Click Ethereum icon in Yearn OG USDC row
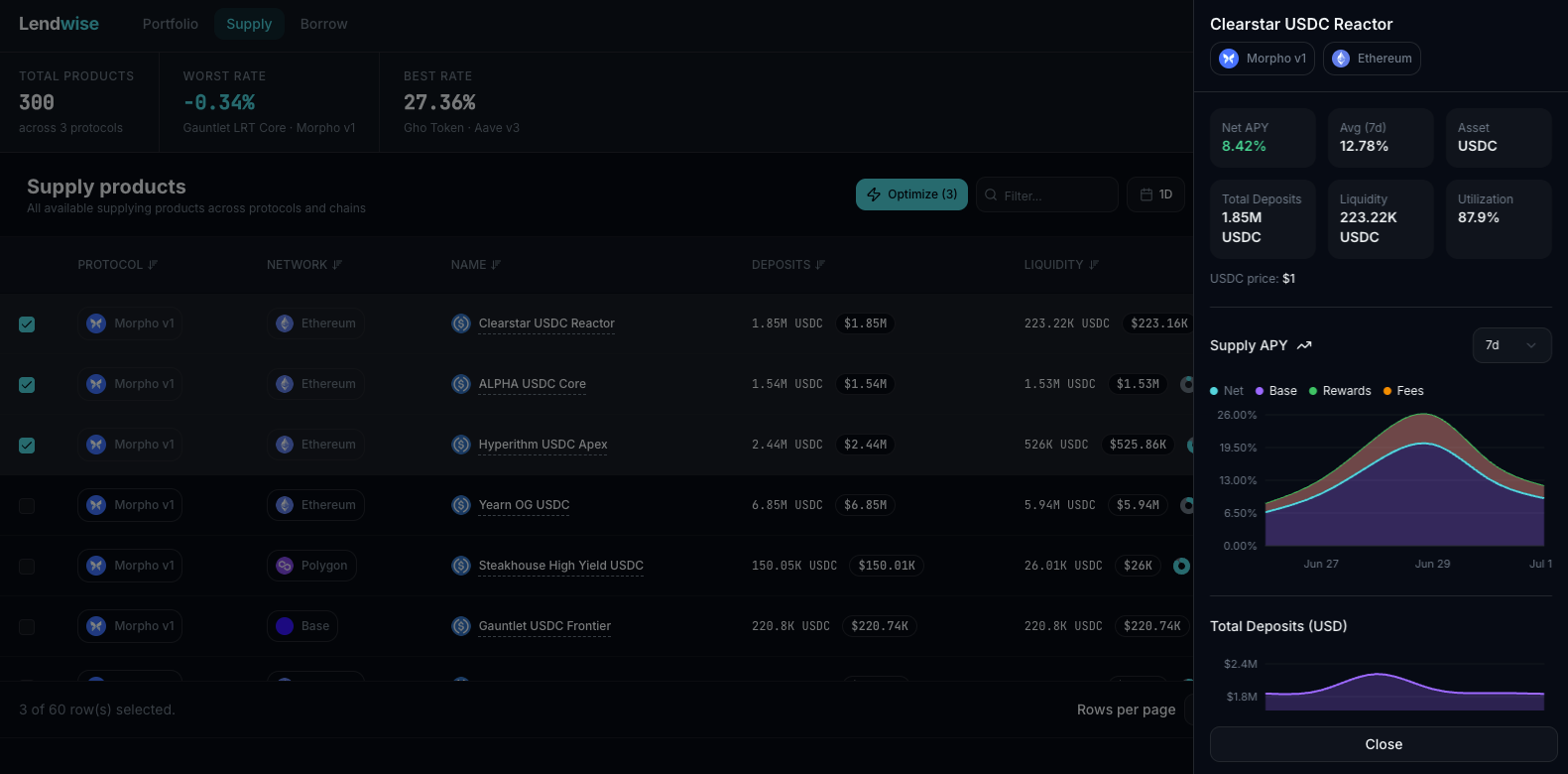 click(285, 505)
